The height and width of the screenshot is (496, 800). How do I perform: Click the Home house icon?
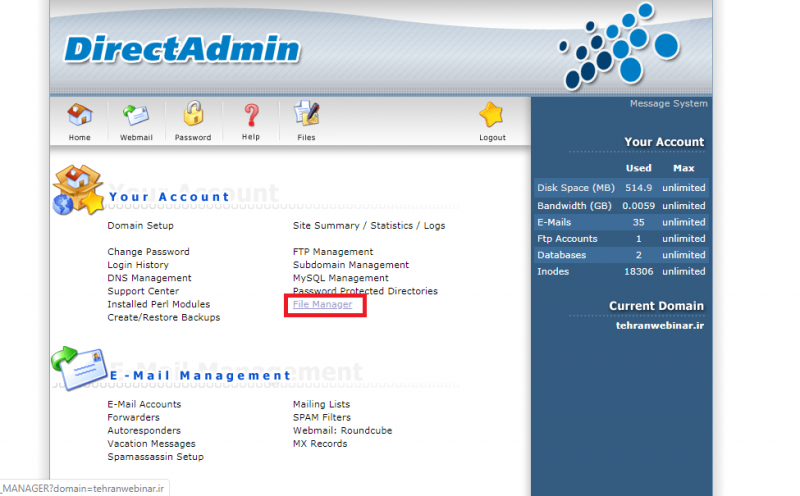pyautogui.click(x=80, y=115)
